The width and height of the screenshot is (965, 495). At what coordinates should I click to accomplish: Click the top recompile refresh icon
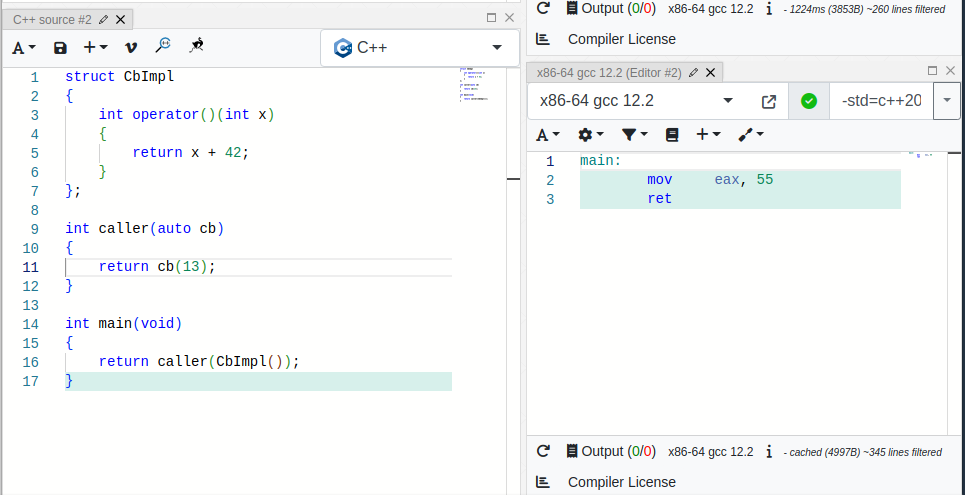point(543,8)
